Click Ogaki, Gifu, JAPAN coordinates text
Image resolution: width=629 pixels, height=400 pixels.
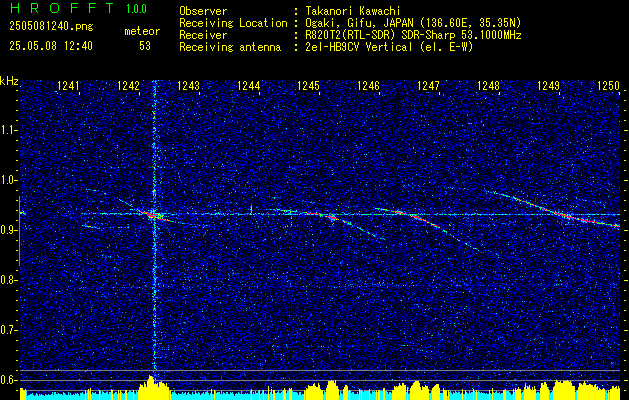(x=413, y=23)
